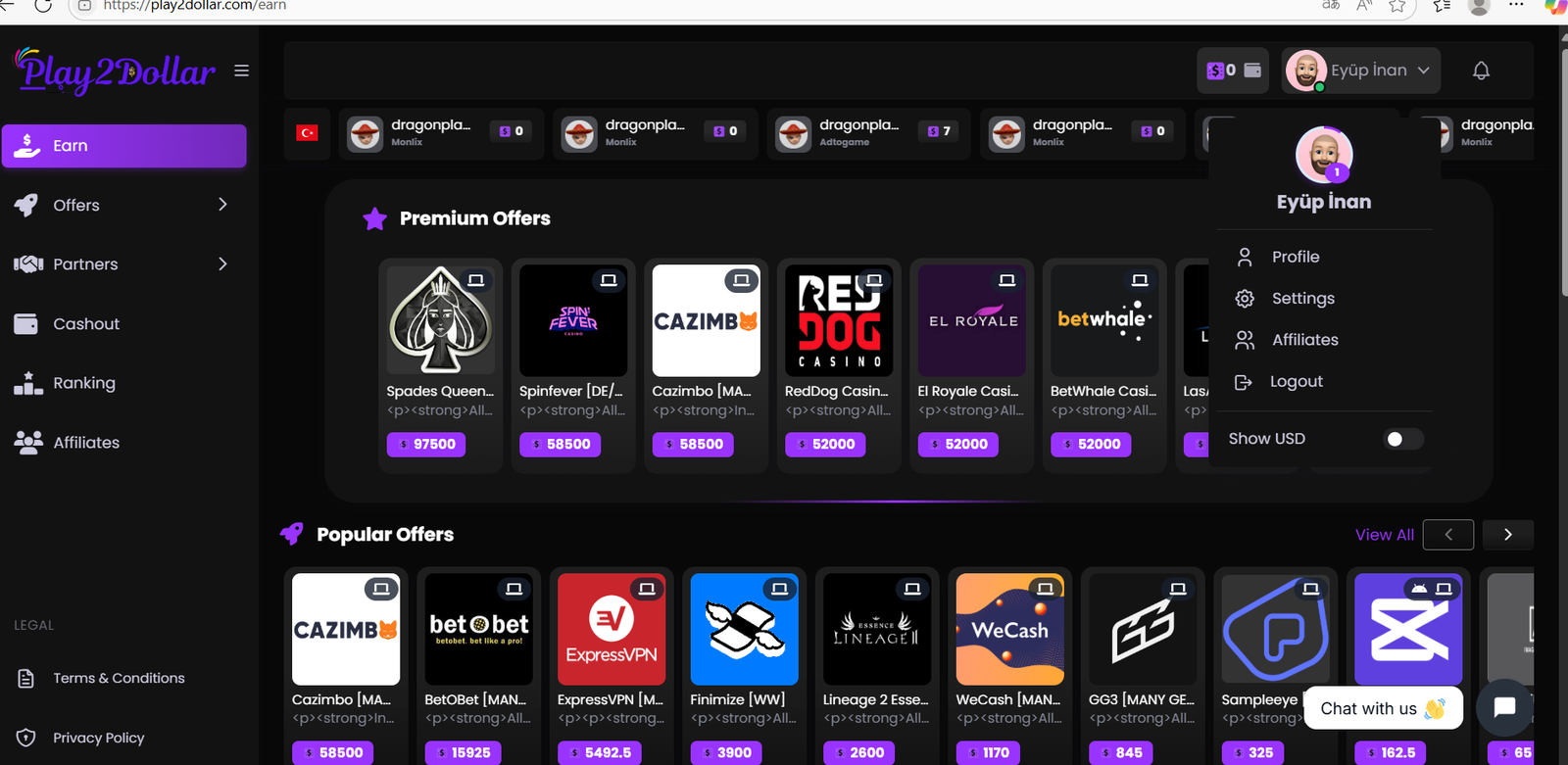Toggle the hamburger sidebar menu
Screen dimensions: 1568x765
(241, 71)
